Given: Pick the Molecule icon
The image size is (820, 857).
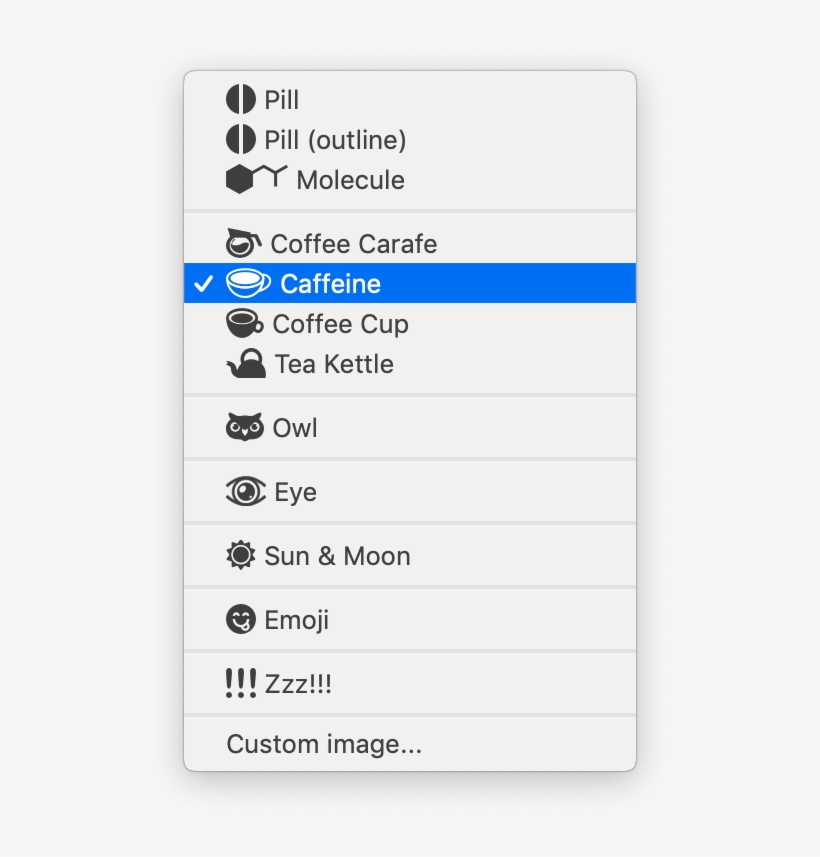Looking at the screenshot, I should pos(252,180).
